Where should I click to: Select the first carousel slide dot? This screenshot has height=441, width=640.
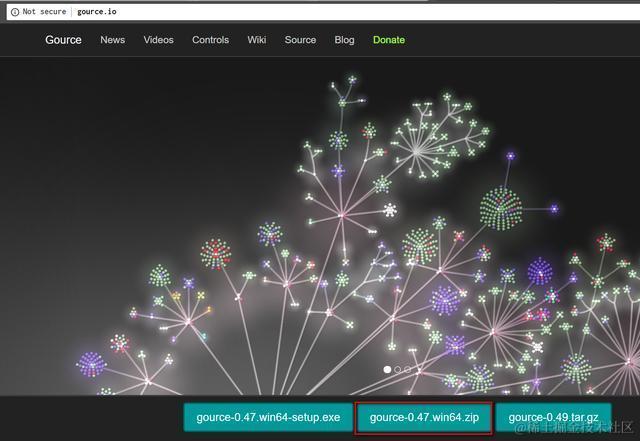pyautogui.click(x=387, y=370)
